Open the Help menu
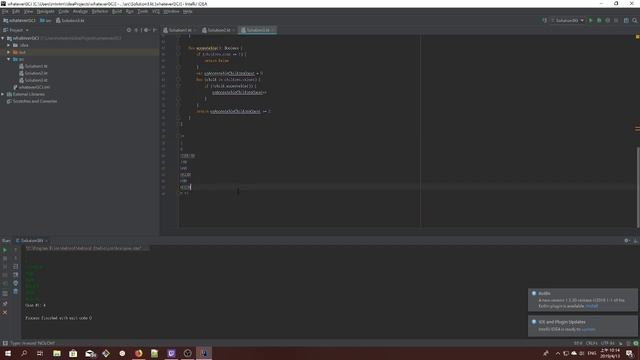 click(187, 12)
